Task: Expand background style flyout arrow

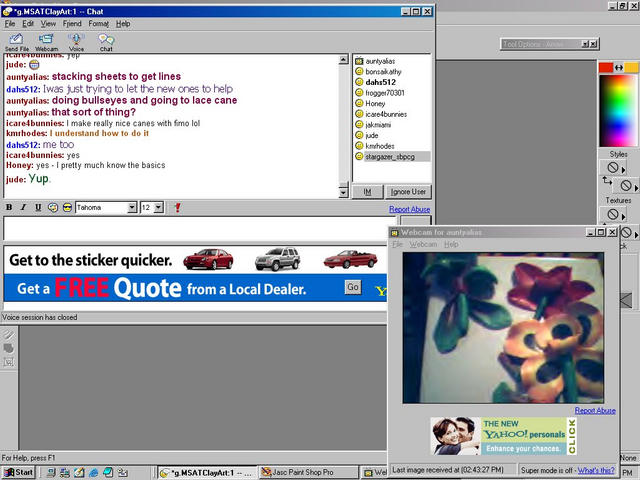Action: click(636, 188)
